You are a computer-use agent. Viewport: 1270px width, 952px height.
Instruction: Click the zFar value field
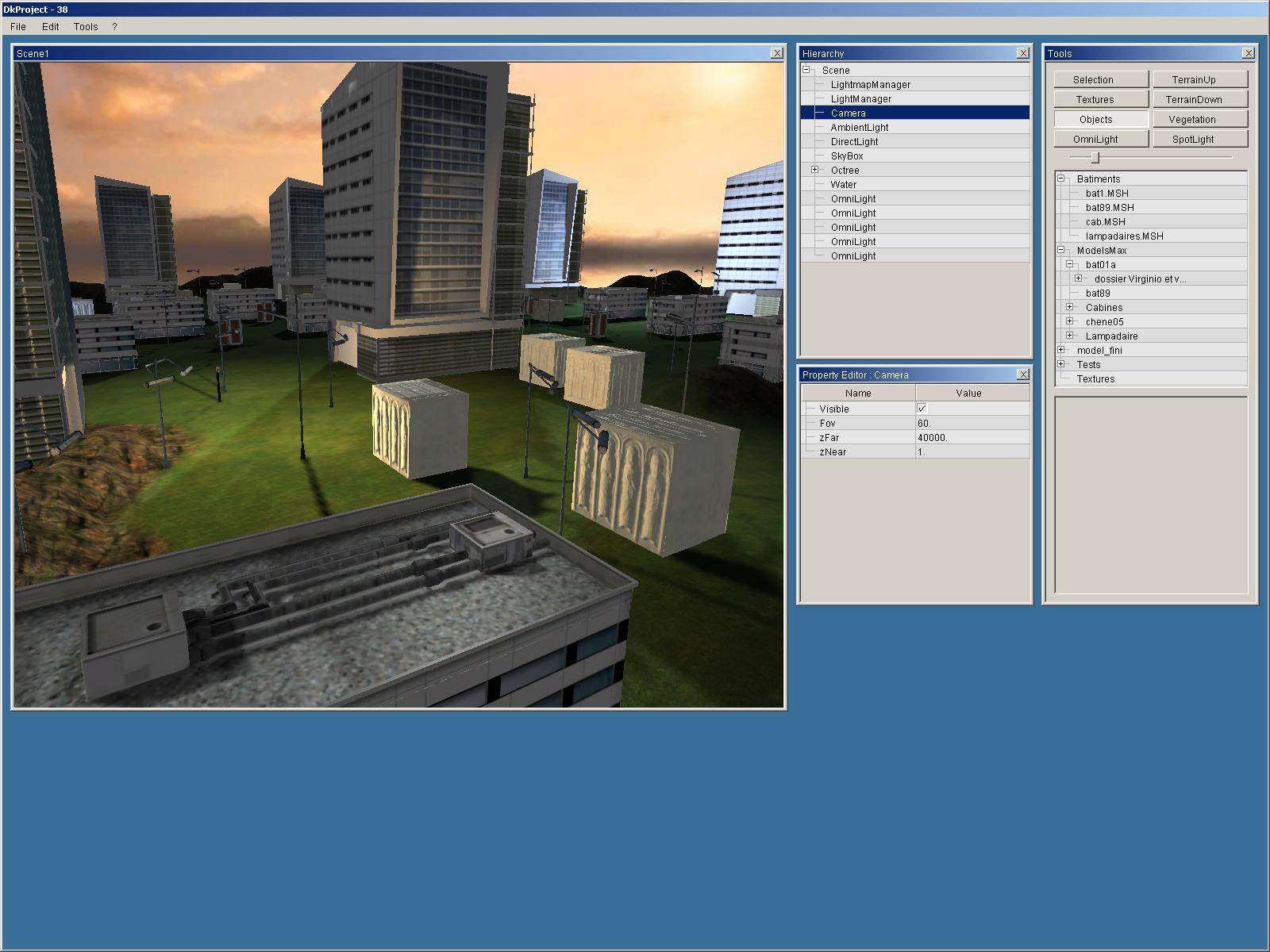tap(972, 437)
